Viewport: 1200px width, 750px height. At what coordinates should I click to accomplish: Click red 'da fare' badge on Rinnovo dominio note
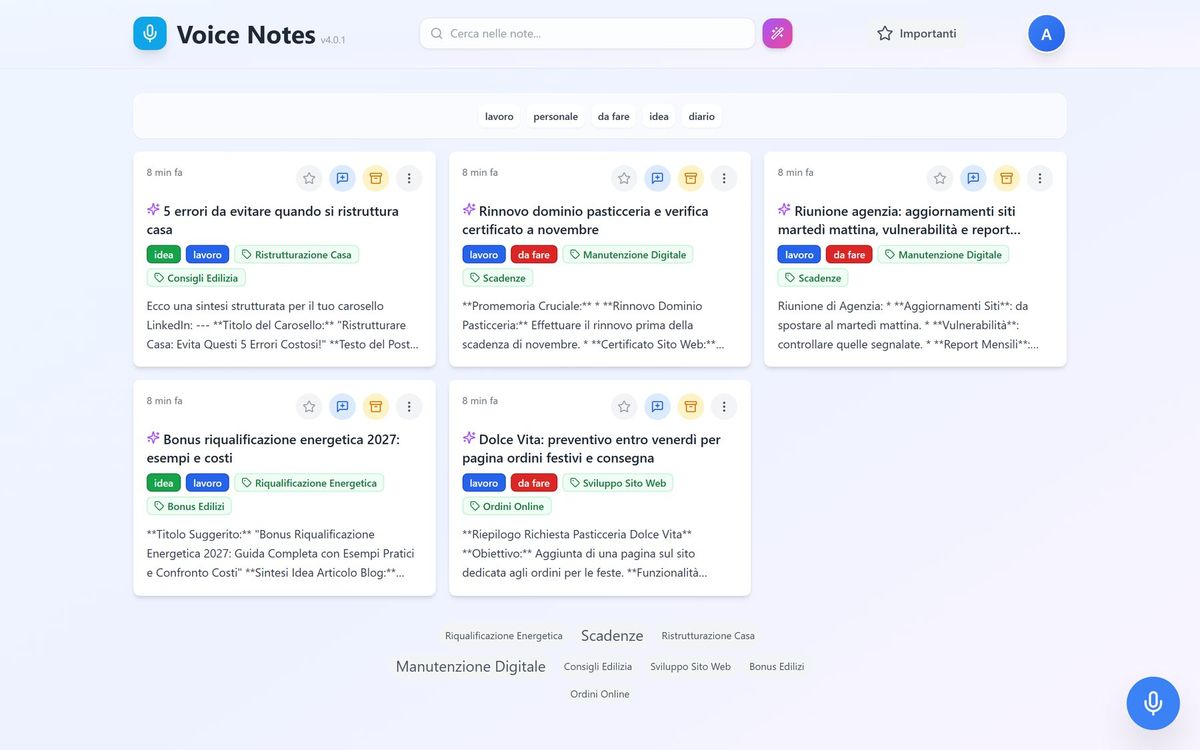pos(534,255)
